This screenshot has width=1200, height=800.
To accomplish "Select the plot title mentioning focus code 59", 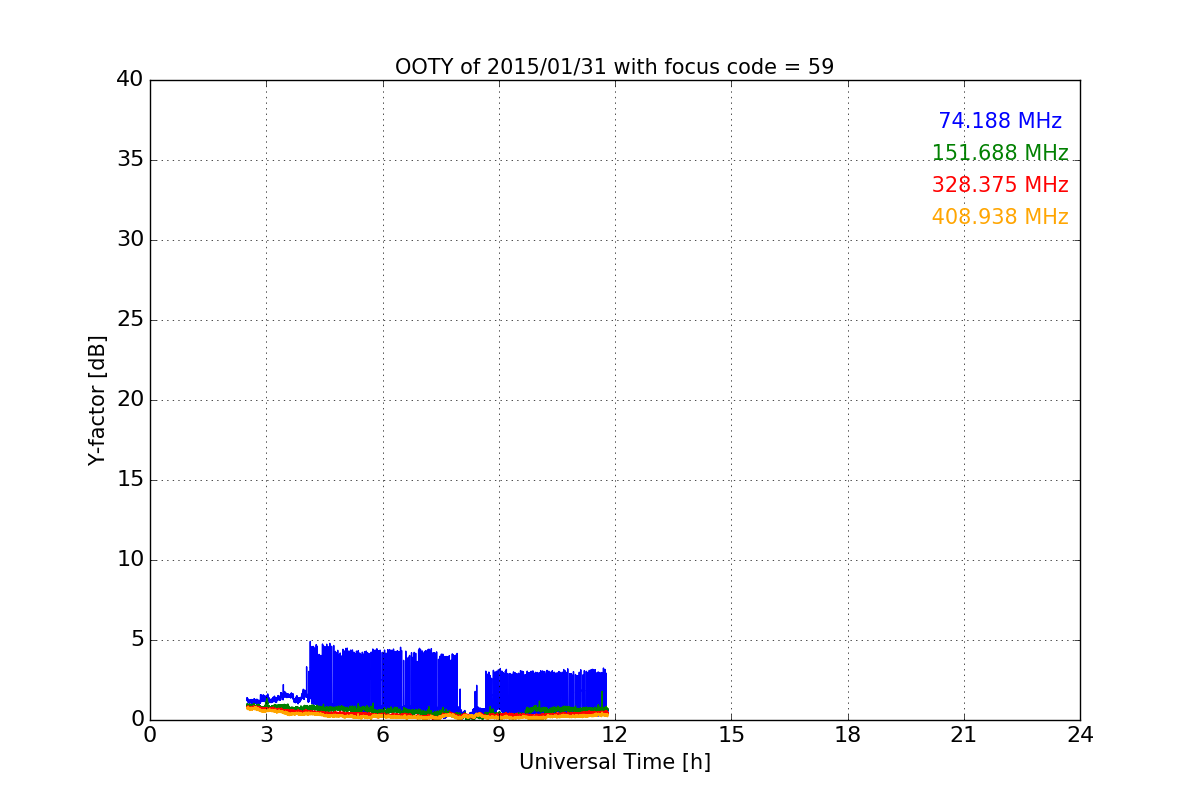I will tap(614, 67).
